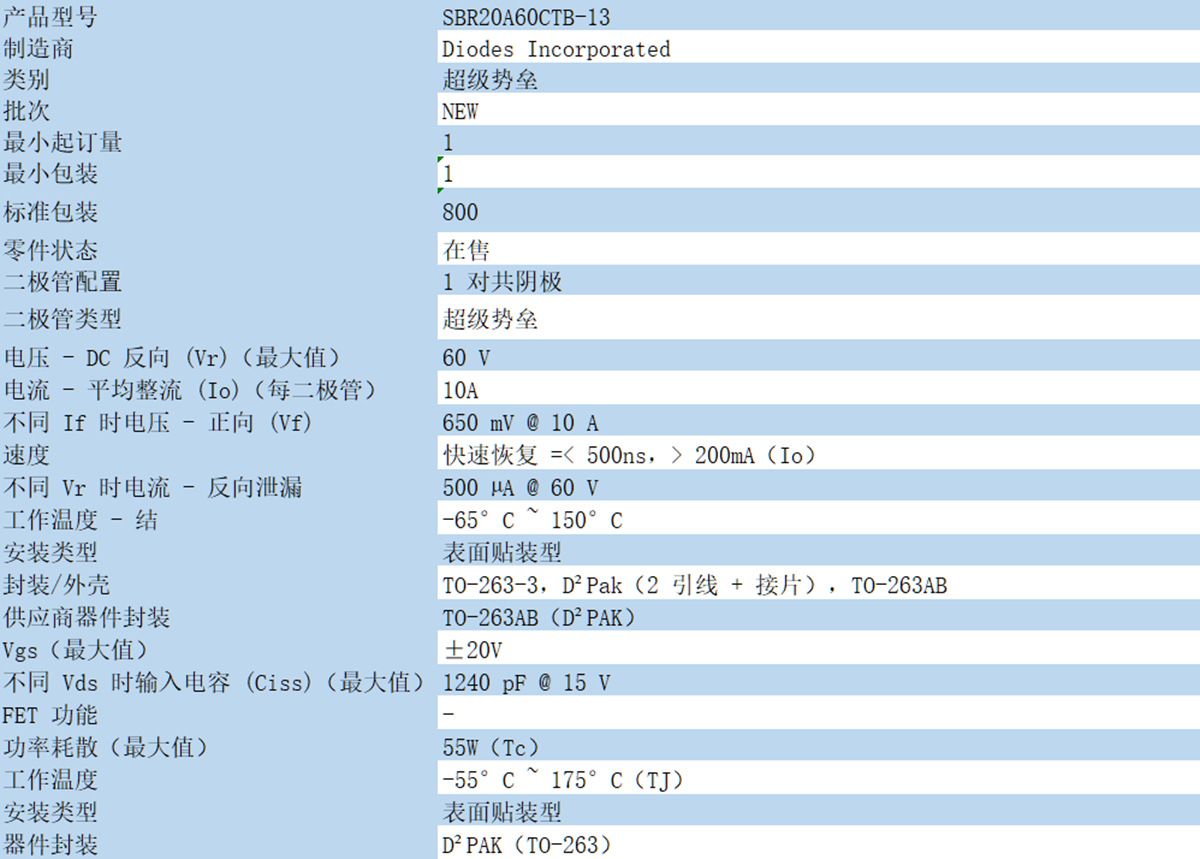This screenshot has width=1200, height=859.
Task: Select the 500 μA @ 60 V cell
Action: (520, 488)
